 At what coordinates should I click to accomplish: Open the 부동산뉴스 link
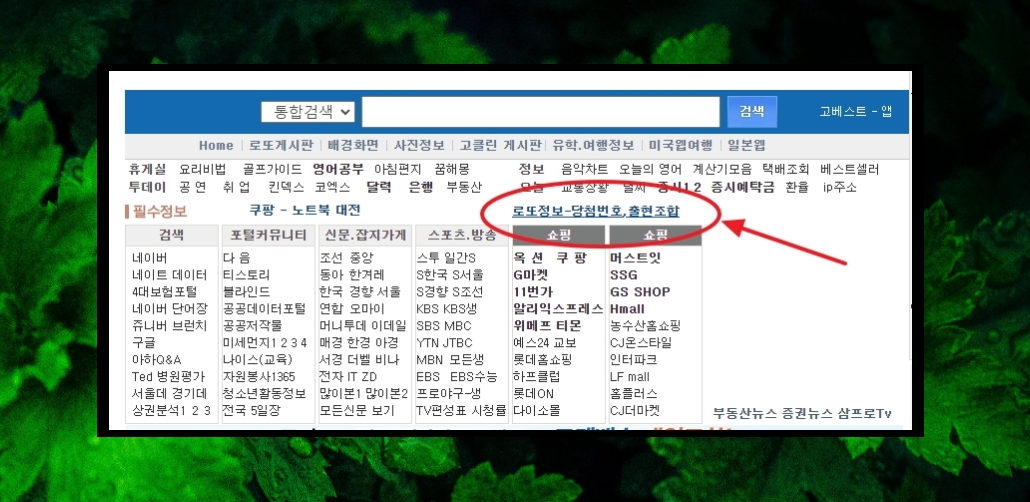[743, 414]
